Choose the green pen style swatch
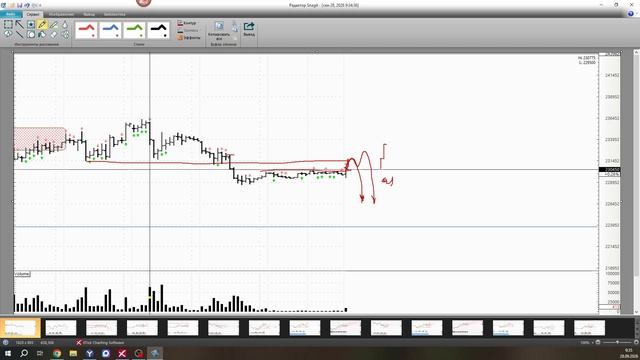The height and width of the screenshot is (360, 640). [x=135, y=30]
